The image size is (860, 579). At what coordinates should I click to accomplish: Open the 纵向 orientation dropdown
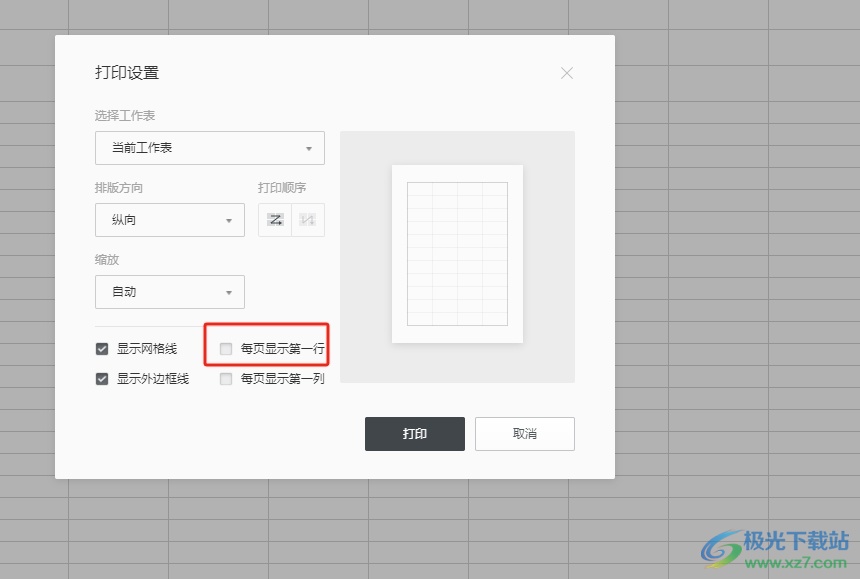tap(169, 220)
